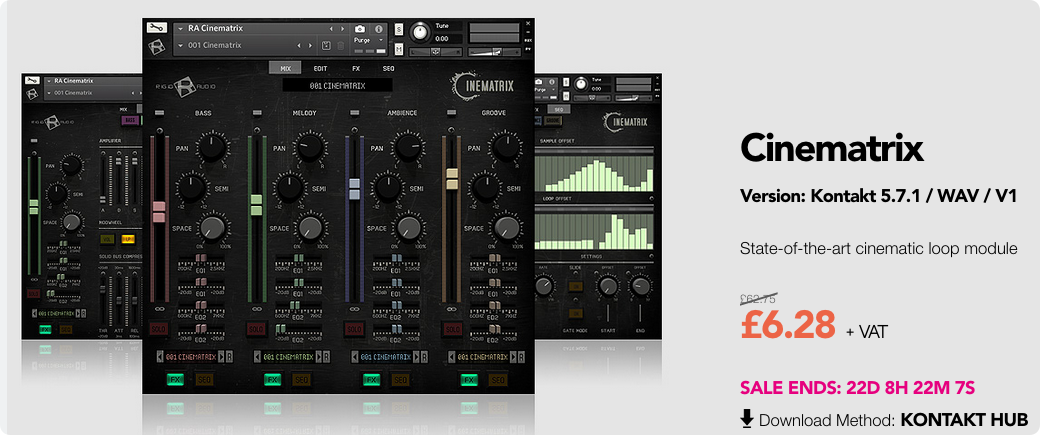This screenshot has width=1040, height=435.
Task: Click the AUX button on Kontakt header edge
Action: pos(528,39)
